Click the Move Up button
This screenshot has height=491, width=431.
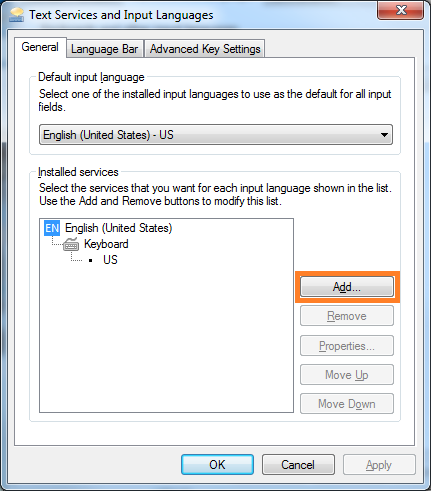coord(347,375)
